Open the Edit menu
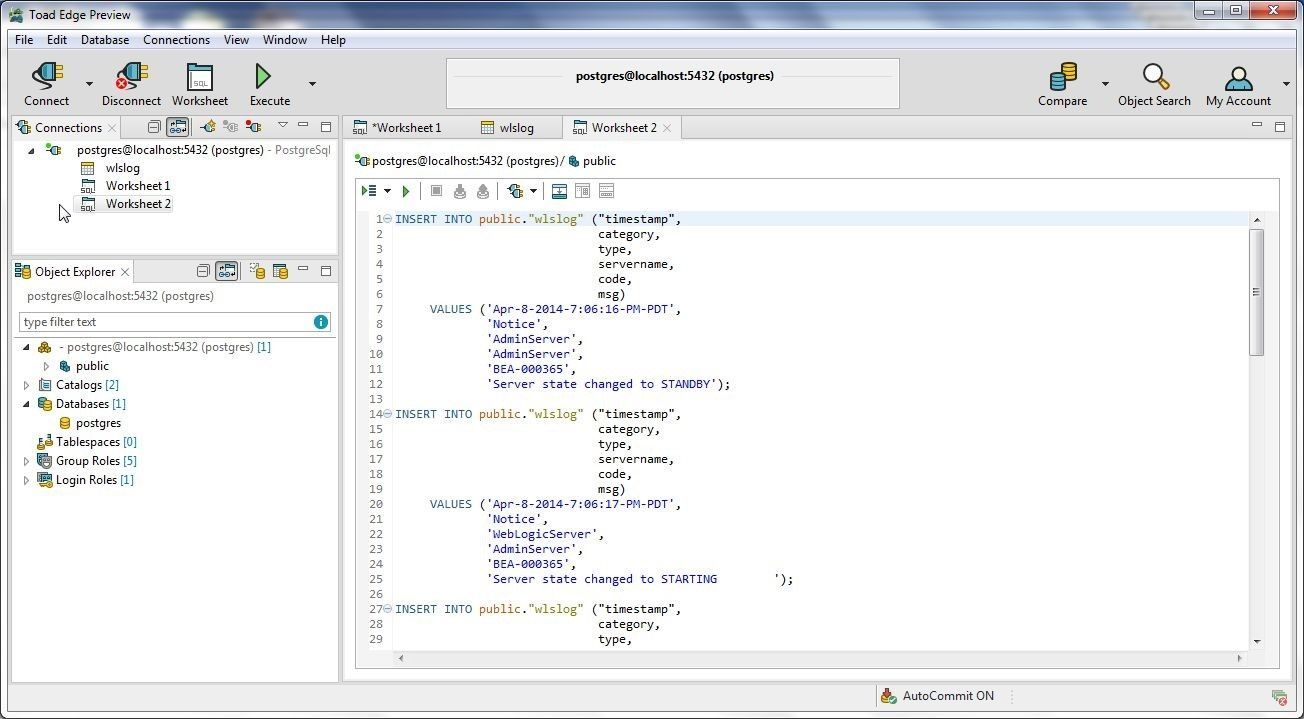Viewport: 1304px width, 719px height. [57, 40]
